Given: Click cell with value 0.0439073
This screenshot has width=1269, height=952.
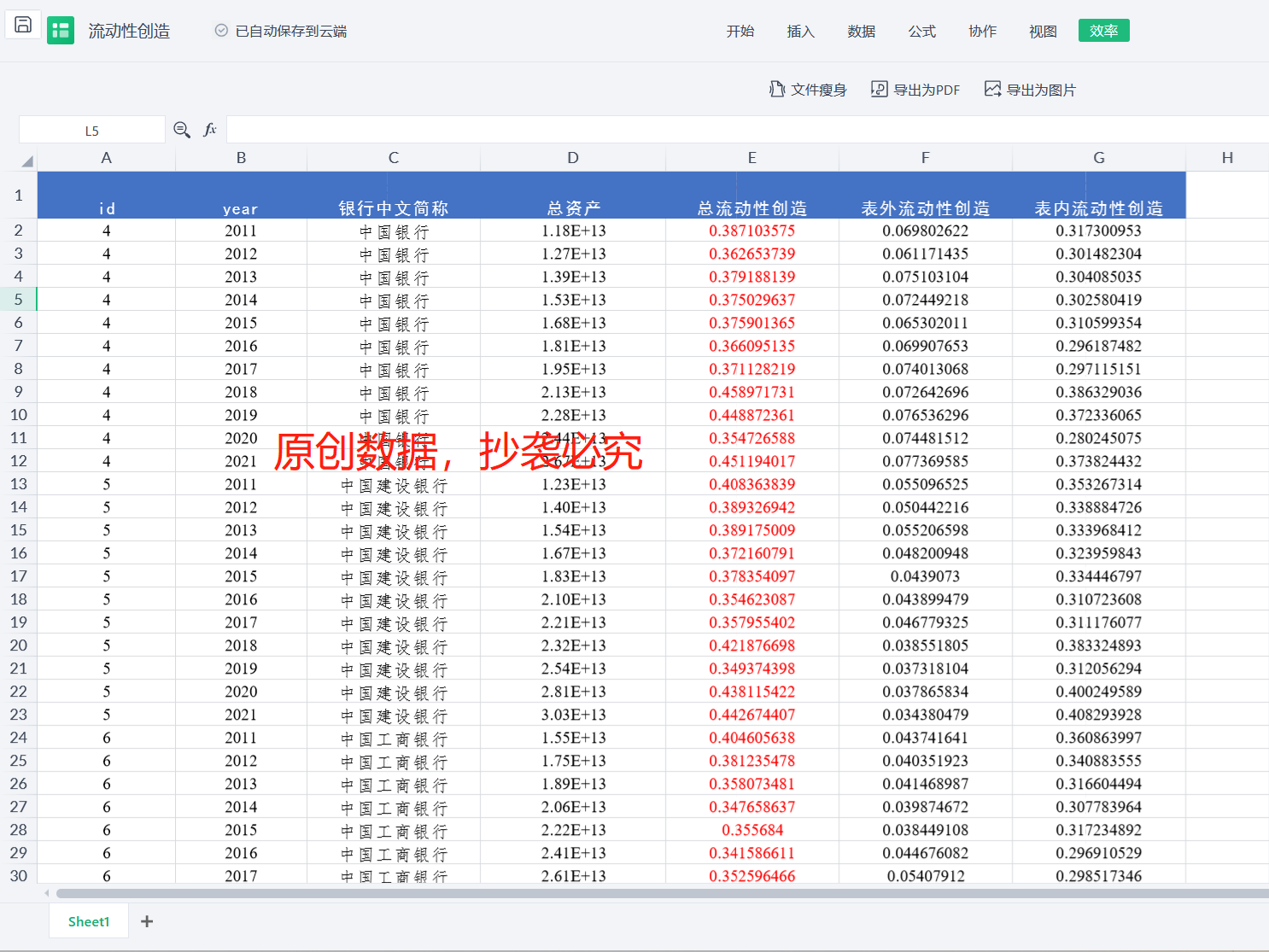Looking at the screenshot, I should click(926, 576).
